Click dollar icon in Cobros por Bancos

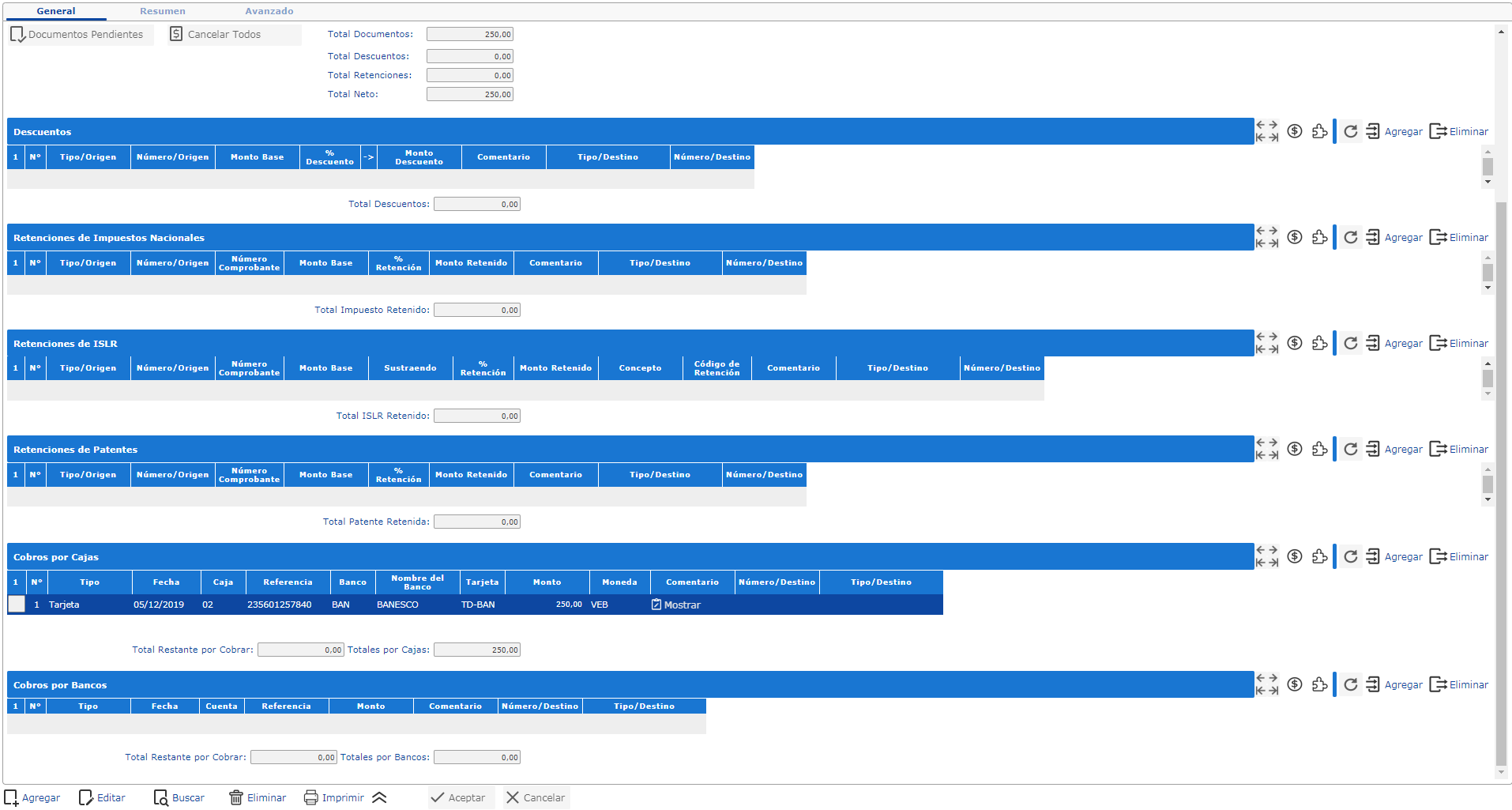click(x=1294, y=684)
